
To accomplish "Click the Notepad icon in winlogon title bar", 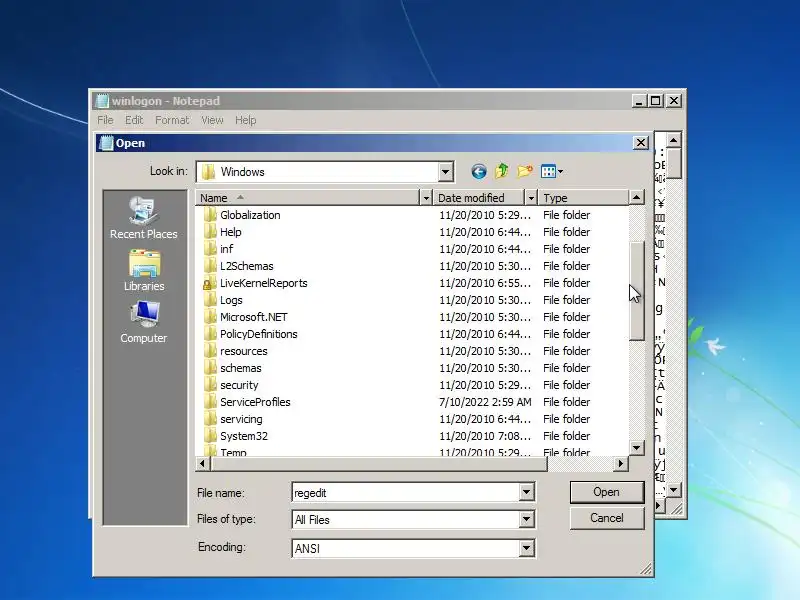I will 103,101.
